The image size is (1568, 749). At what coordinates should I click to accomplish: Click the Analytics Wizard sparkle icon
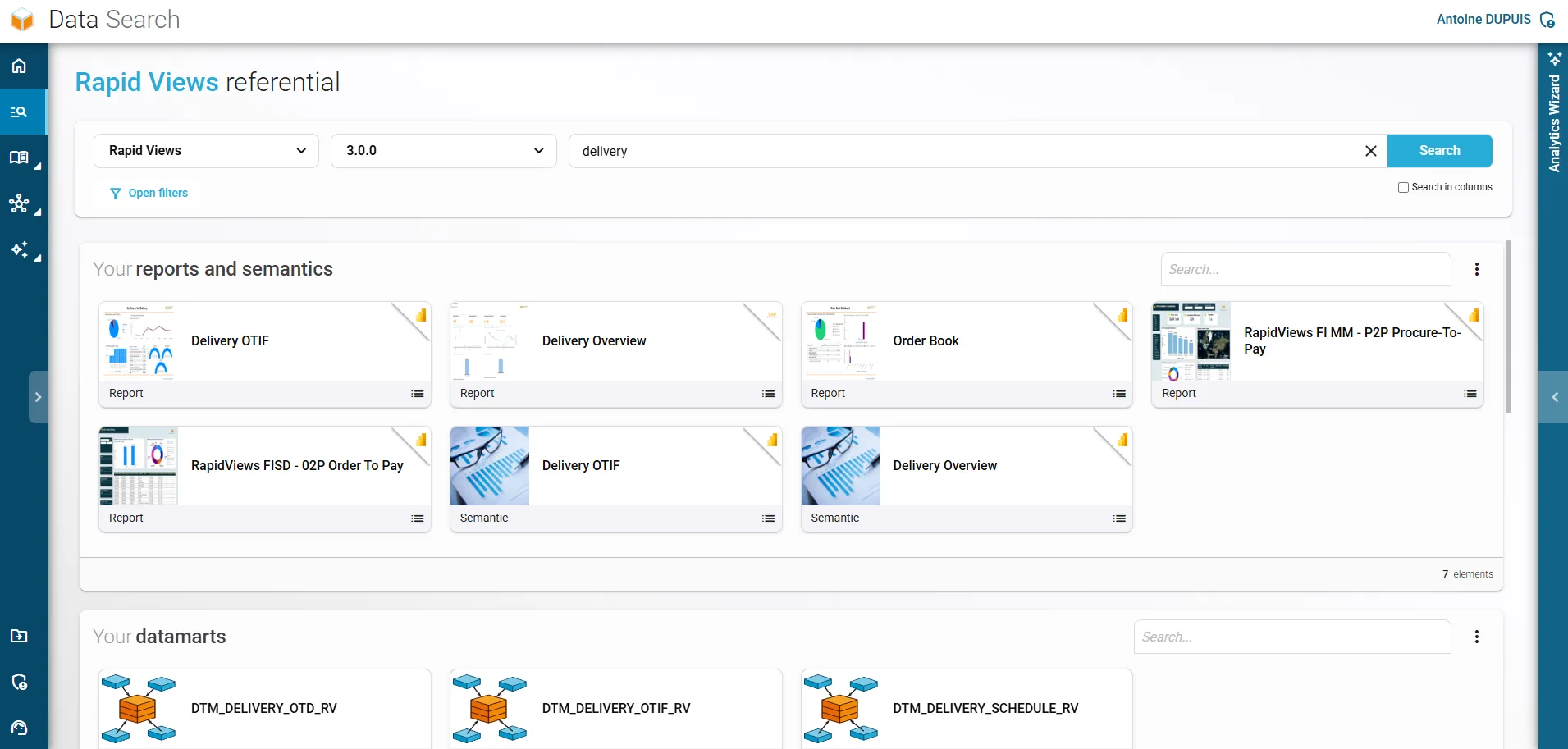1554,58
